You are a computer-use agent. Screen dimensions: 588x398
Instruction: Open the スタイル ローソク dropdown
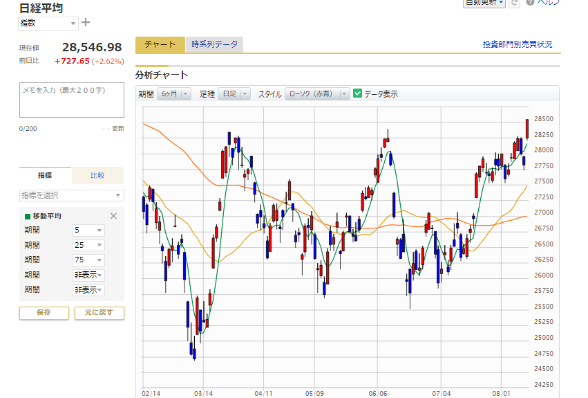[317, 94]
